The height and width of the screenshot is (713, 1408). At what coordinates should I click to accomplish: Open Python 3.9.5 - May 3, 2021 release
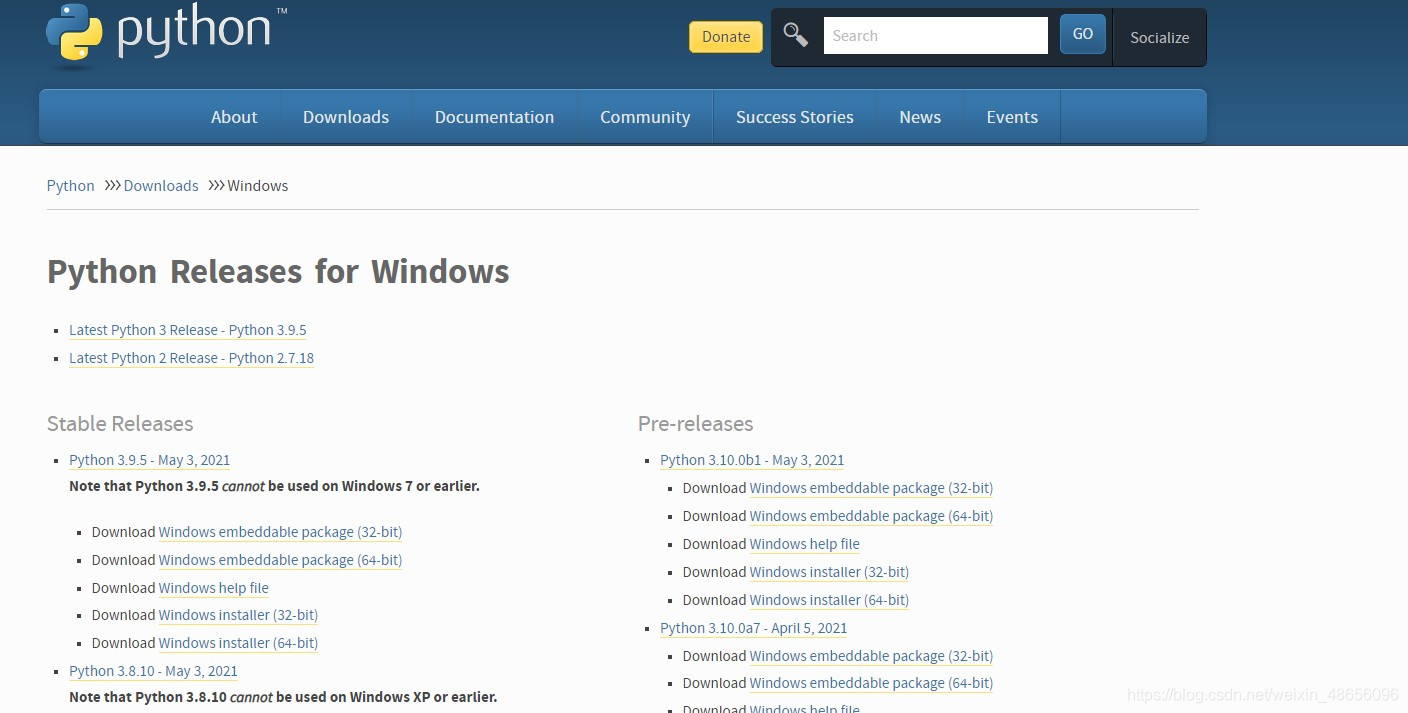pyautogui.click(x=150, y=460)
